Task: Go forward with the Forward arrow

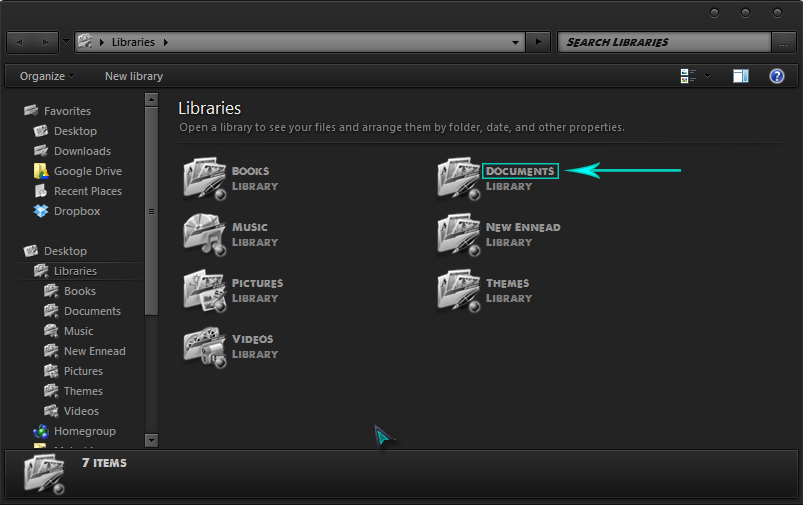Action: [x=45, y=43]
